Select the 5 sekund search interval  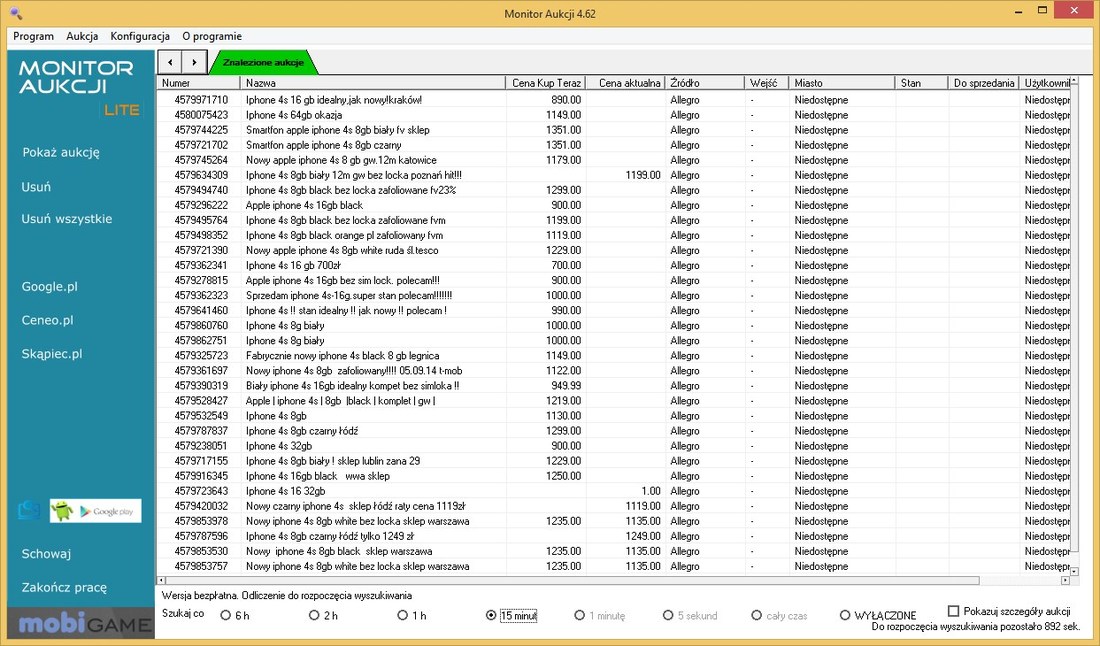coord(690,615)
